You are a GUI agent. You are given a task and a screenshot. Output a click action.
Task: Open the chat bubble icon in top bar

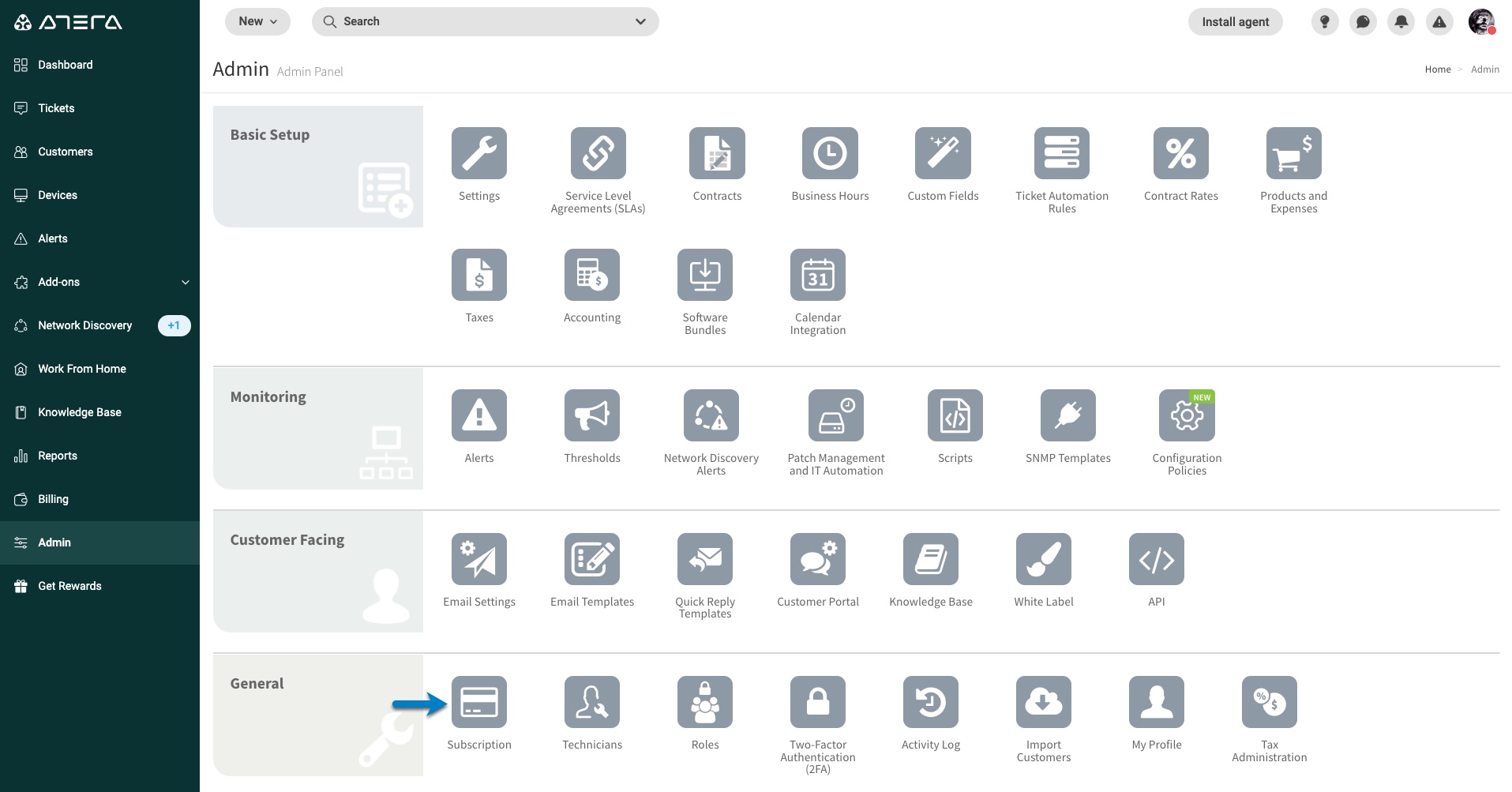(1363, 22)
